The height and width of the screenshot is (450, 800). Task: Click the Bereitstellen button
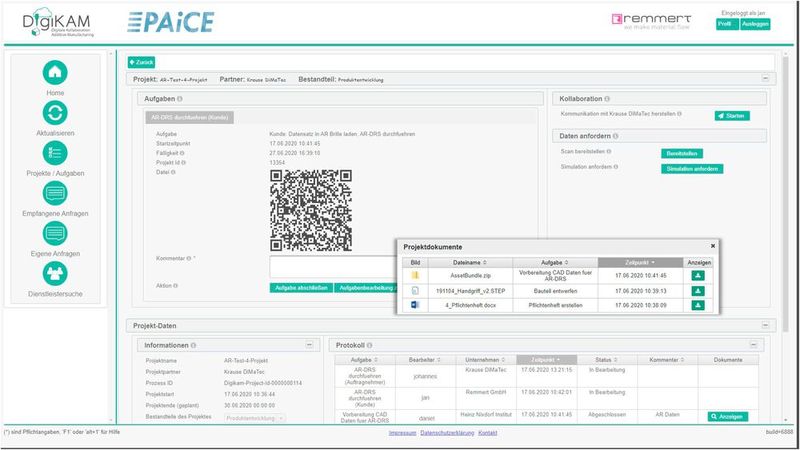[x=682, y=154]
